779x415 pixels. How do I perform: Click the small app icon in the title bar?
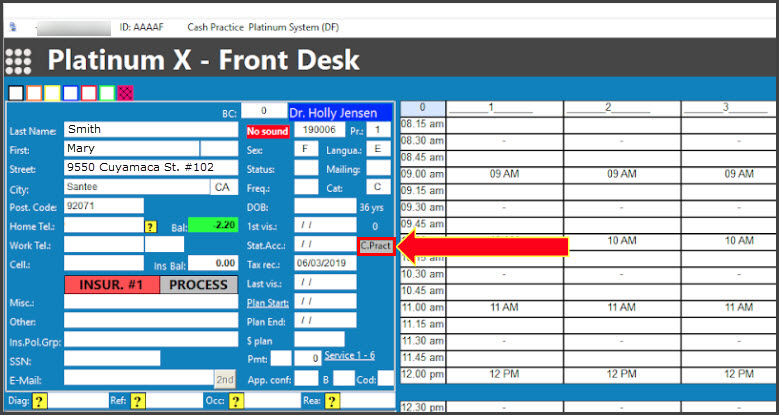tap(12, 28)
